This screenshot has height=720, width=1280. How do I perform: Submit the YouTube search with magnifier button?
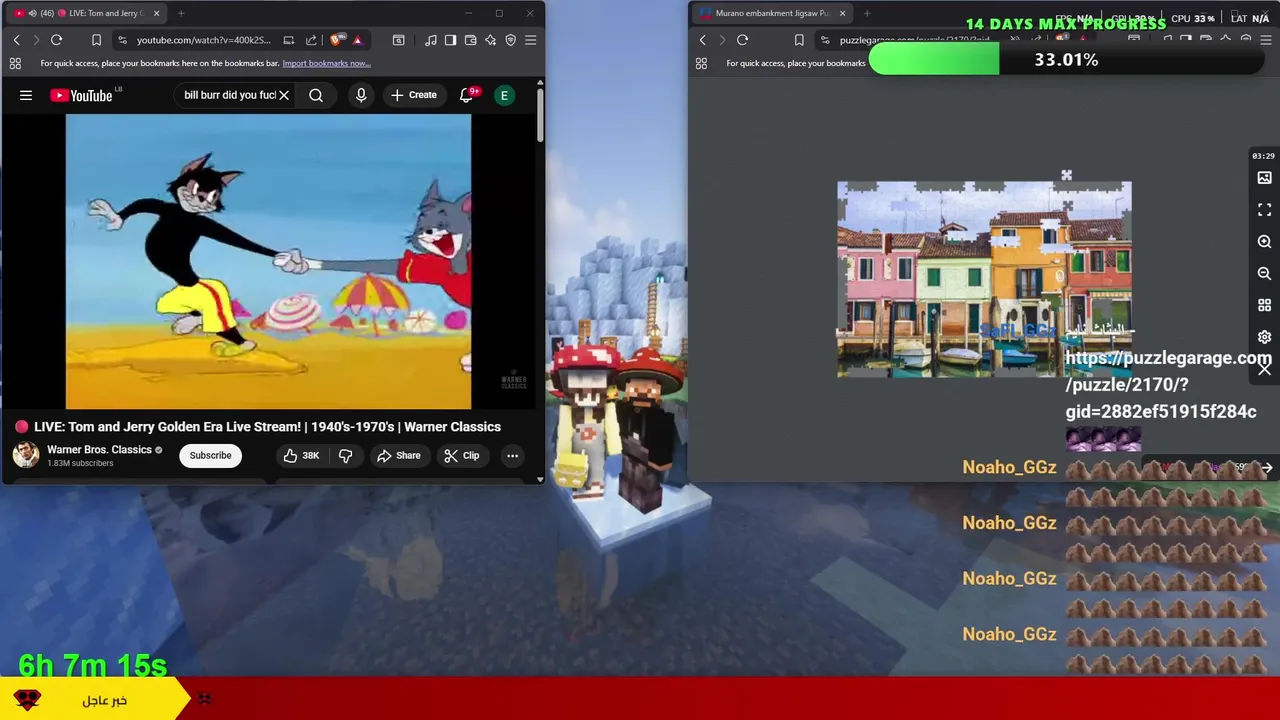click(316, 95)
